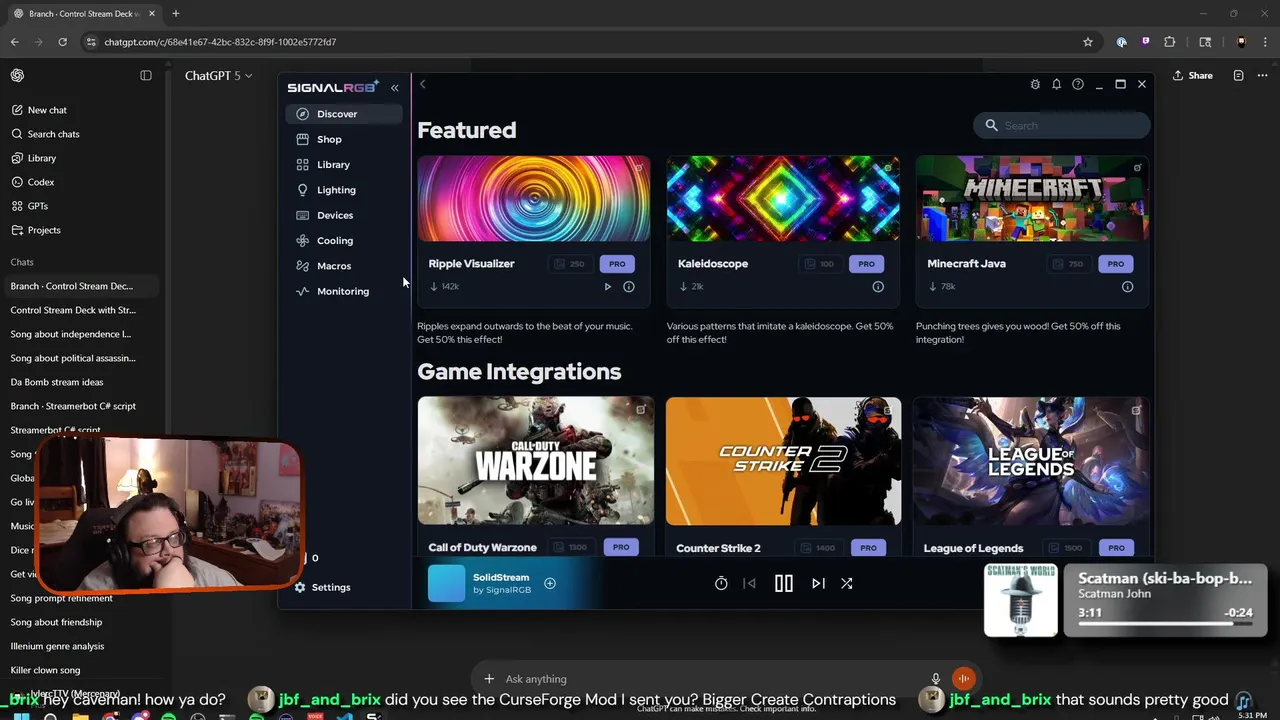Open the bug report icon in SignalRGB
1280x720 pixels.
click(1035, 84)
